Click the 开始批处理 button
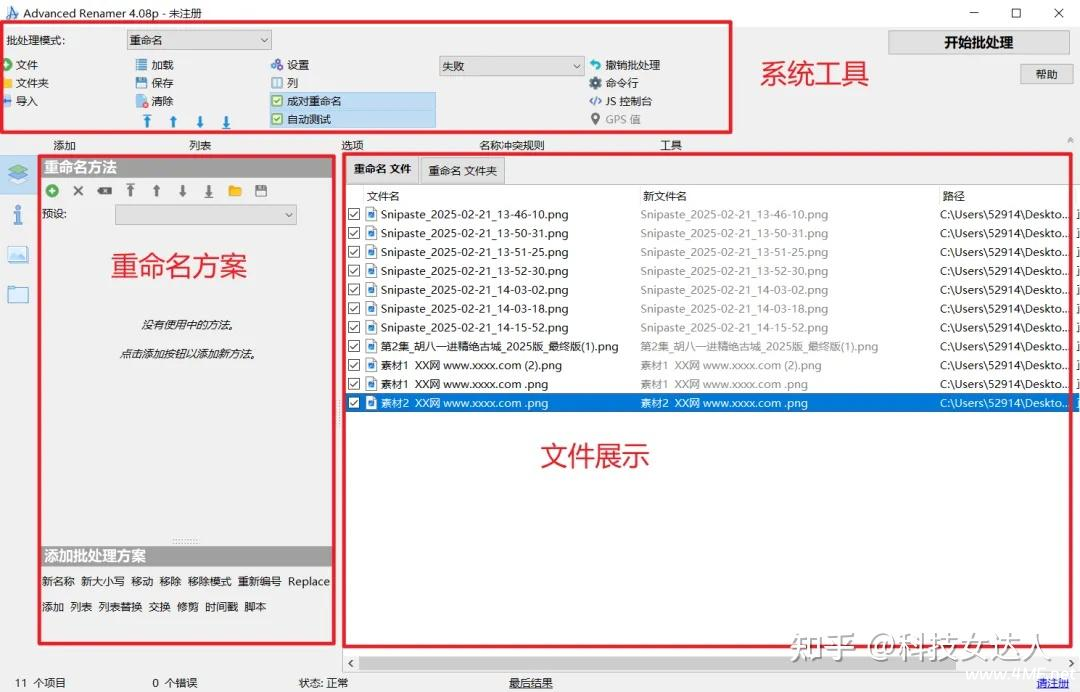This screenshot has height=692, width=1080. click(965, 42)
